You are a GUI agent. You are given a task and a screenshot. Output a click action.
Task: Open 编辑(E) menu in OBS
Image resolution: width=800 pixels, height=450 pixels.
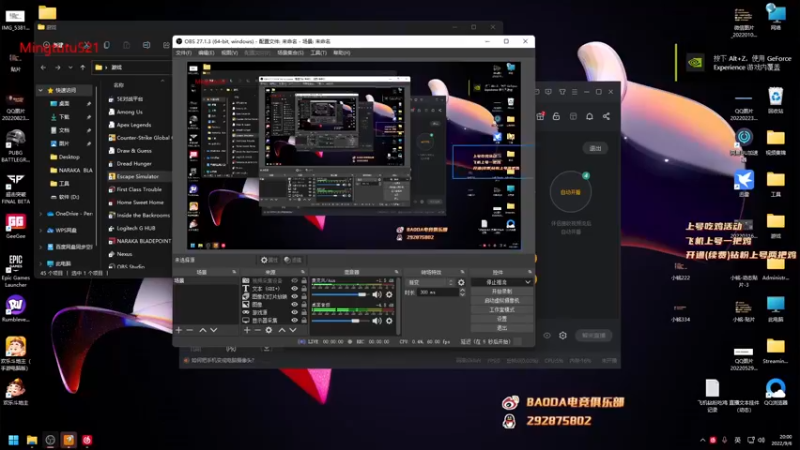(x=206, y=53)
